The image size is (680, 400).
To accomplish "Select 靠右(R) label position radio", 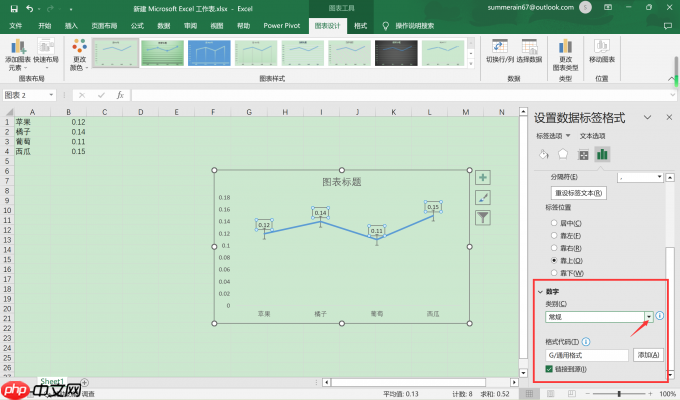I will pos(554,248).
